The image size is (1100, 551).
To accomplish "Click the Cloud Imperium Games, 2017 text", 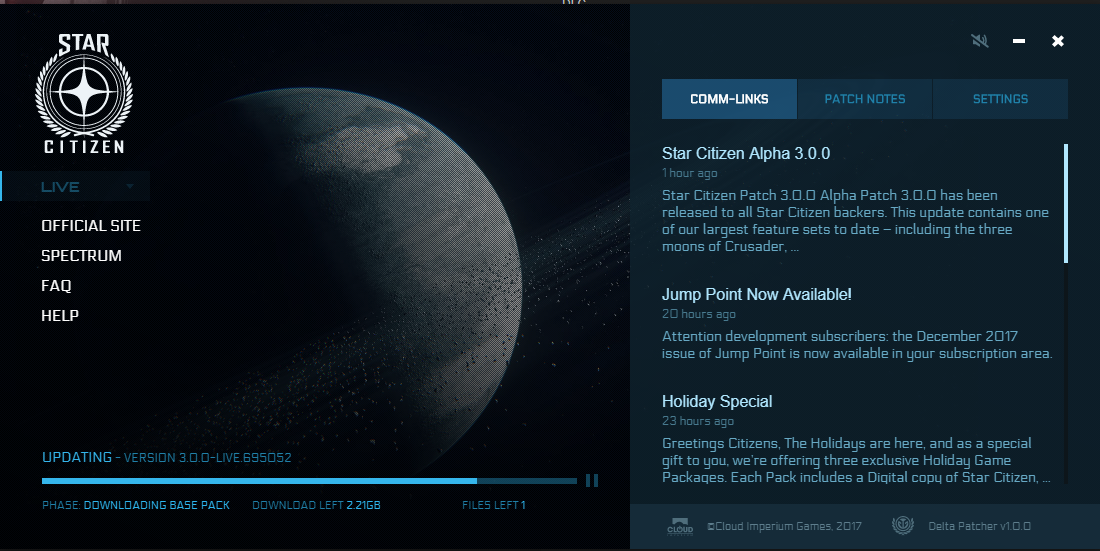I will click(784, 526).
